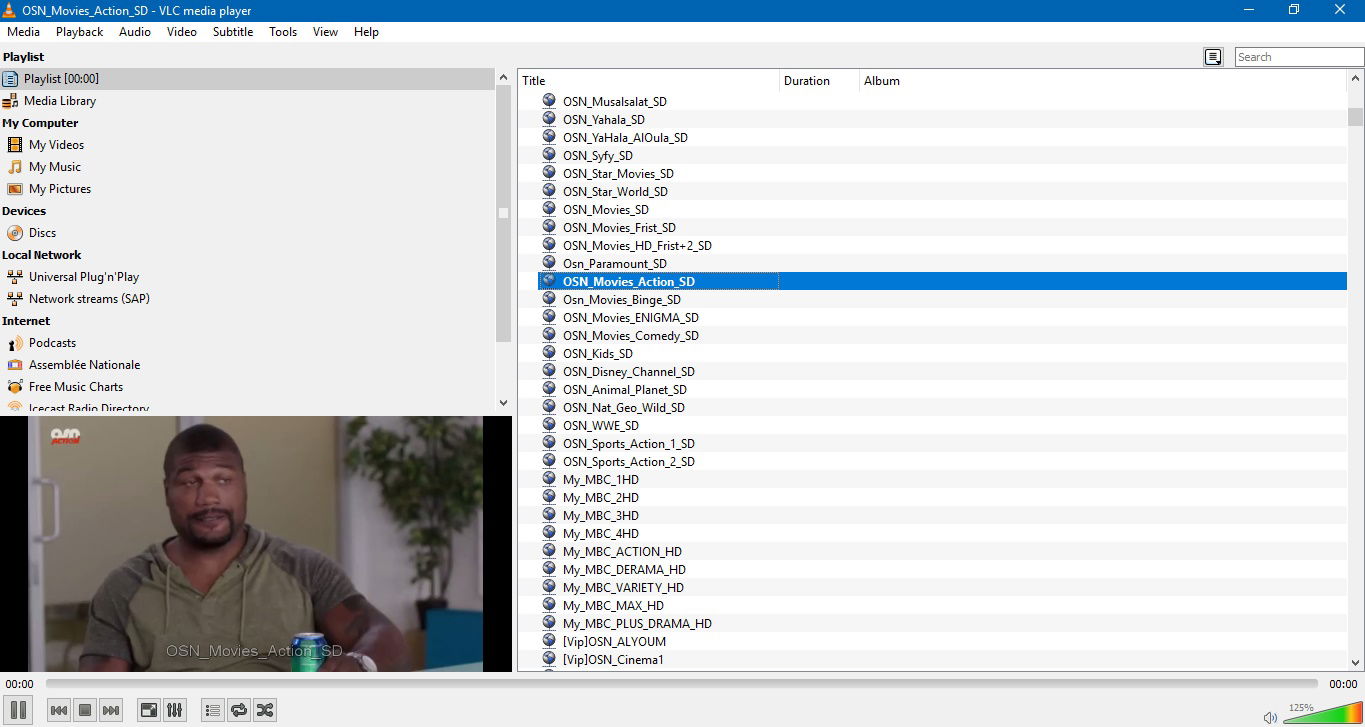
Task: Click the playlist Search field
Action: (x=1298, y=57)
